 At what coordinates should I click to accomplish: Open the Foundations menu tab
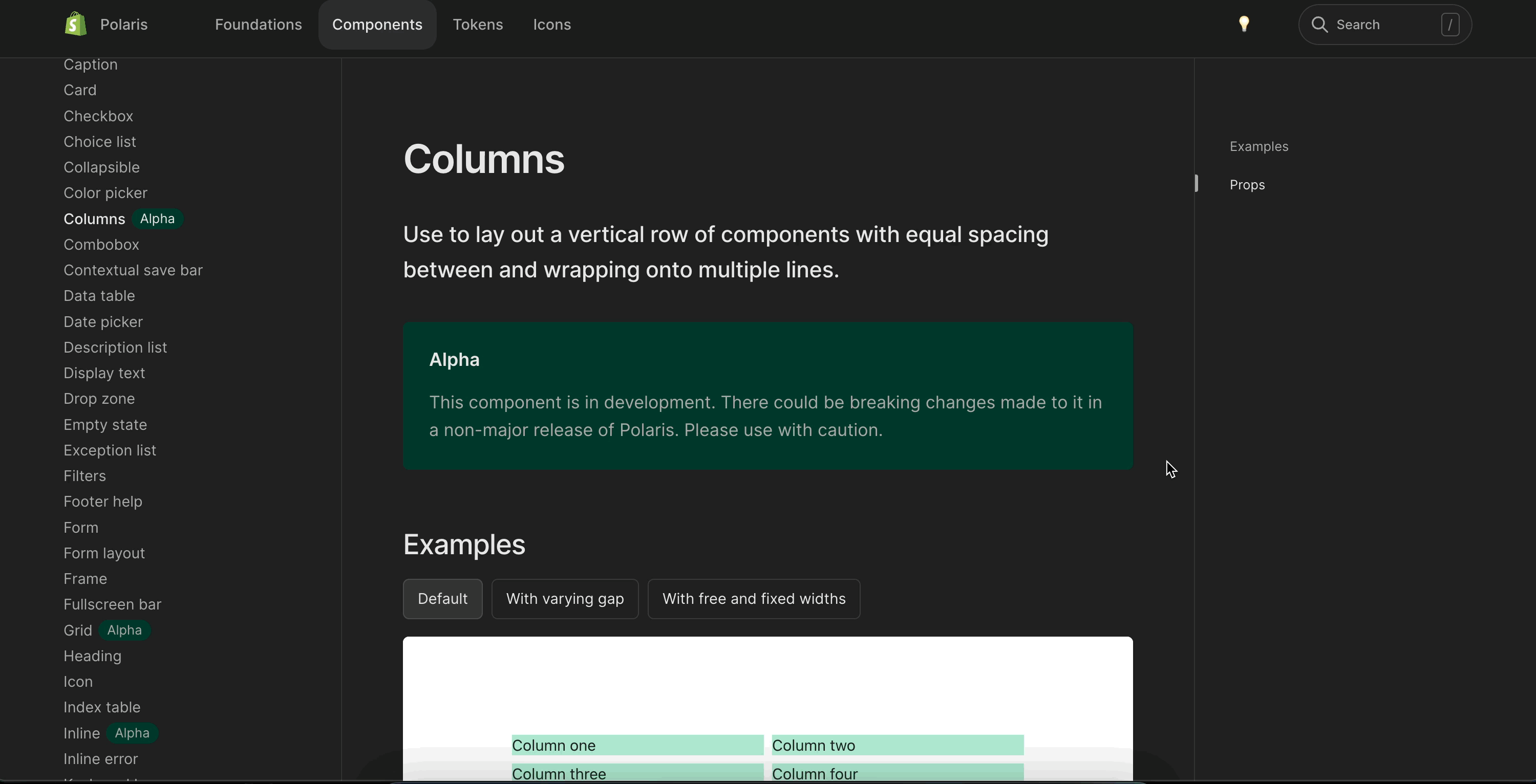(258, 25)
